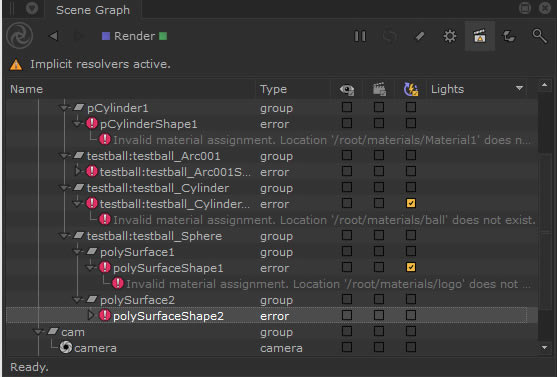Click error icon beside polySurfaceShape2
Screen dimensions: 557x377
click(105, 315)
